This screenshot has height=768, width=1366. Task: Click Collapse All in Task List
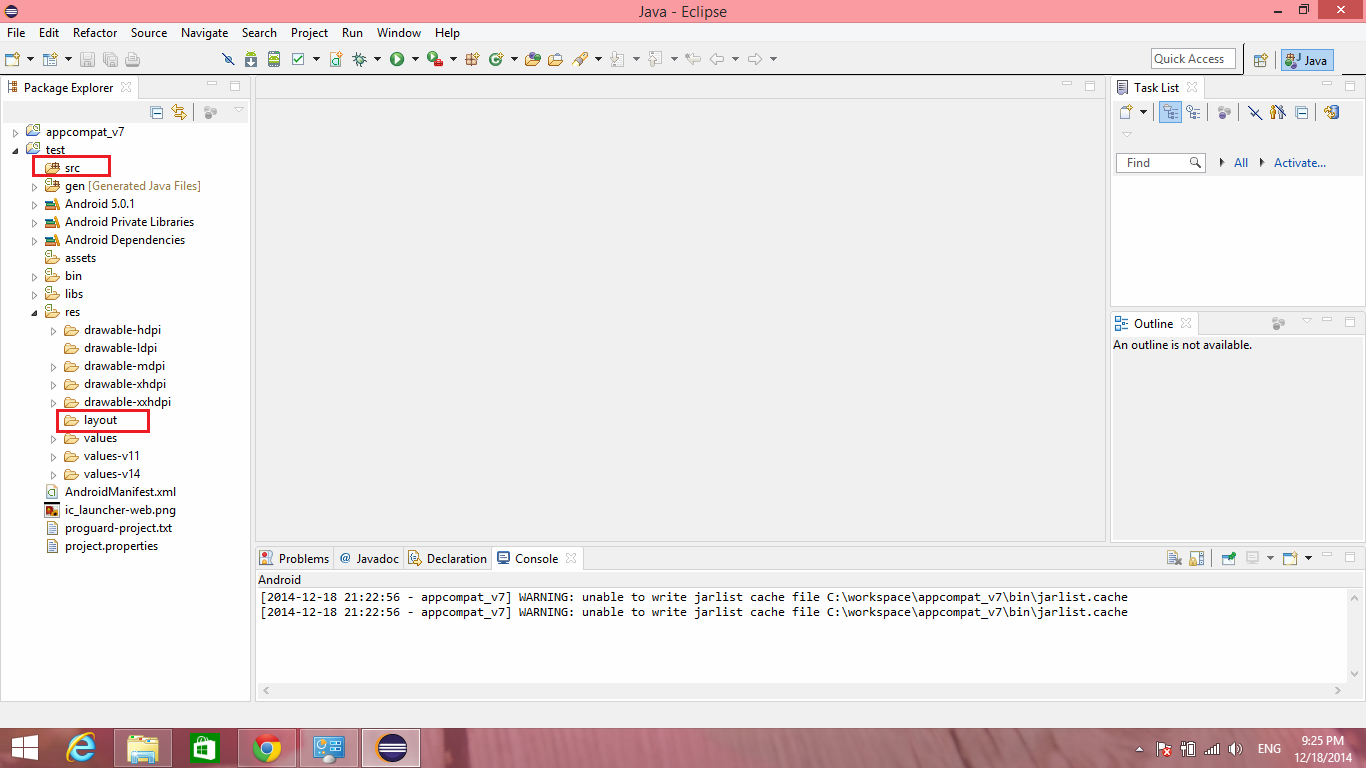[1301, 112]
